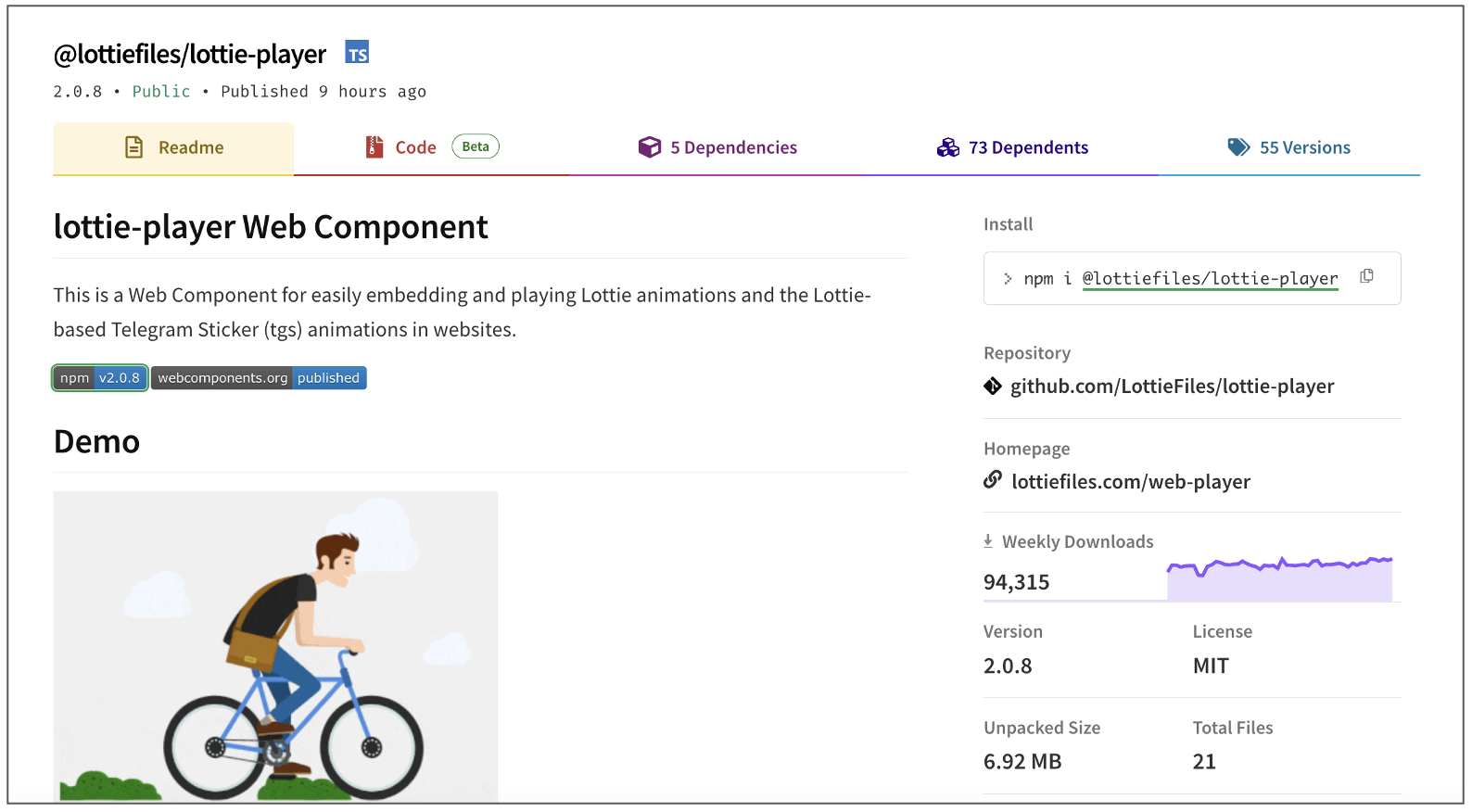Screen dimensions: 1472x812
Task: Click the Code zip file icon
Action: coord(374,147)
